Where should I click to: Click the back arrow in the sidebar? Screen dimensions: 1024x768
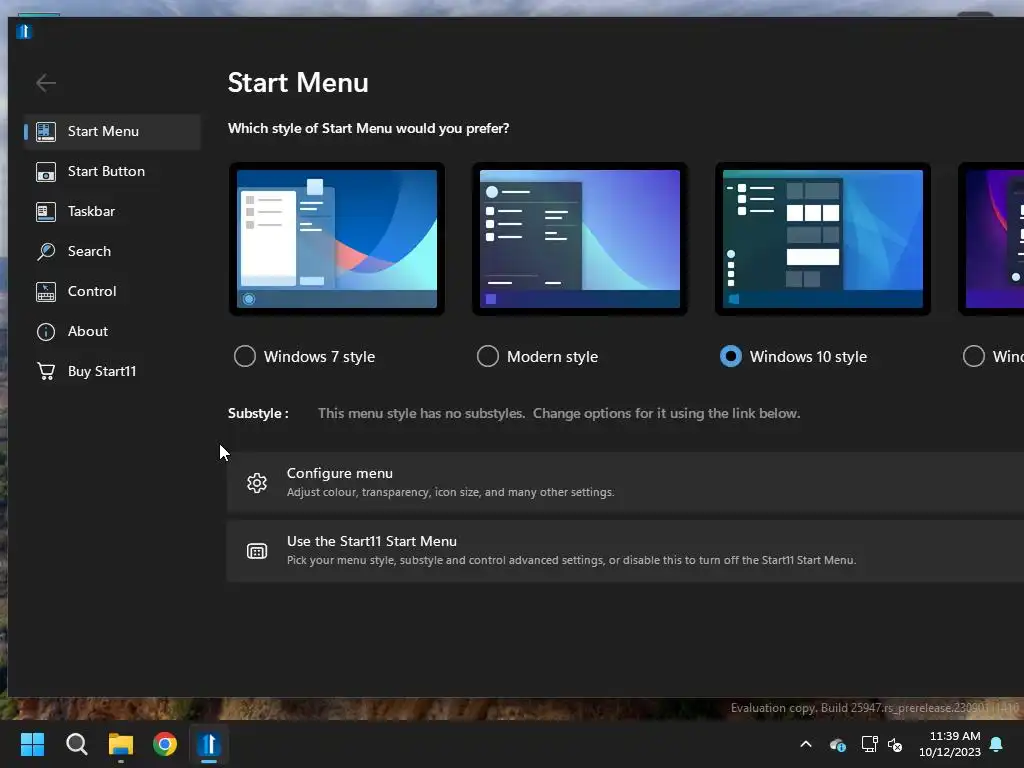pyautogui.click(x=46, y=83)
